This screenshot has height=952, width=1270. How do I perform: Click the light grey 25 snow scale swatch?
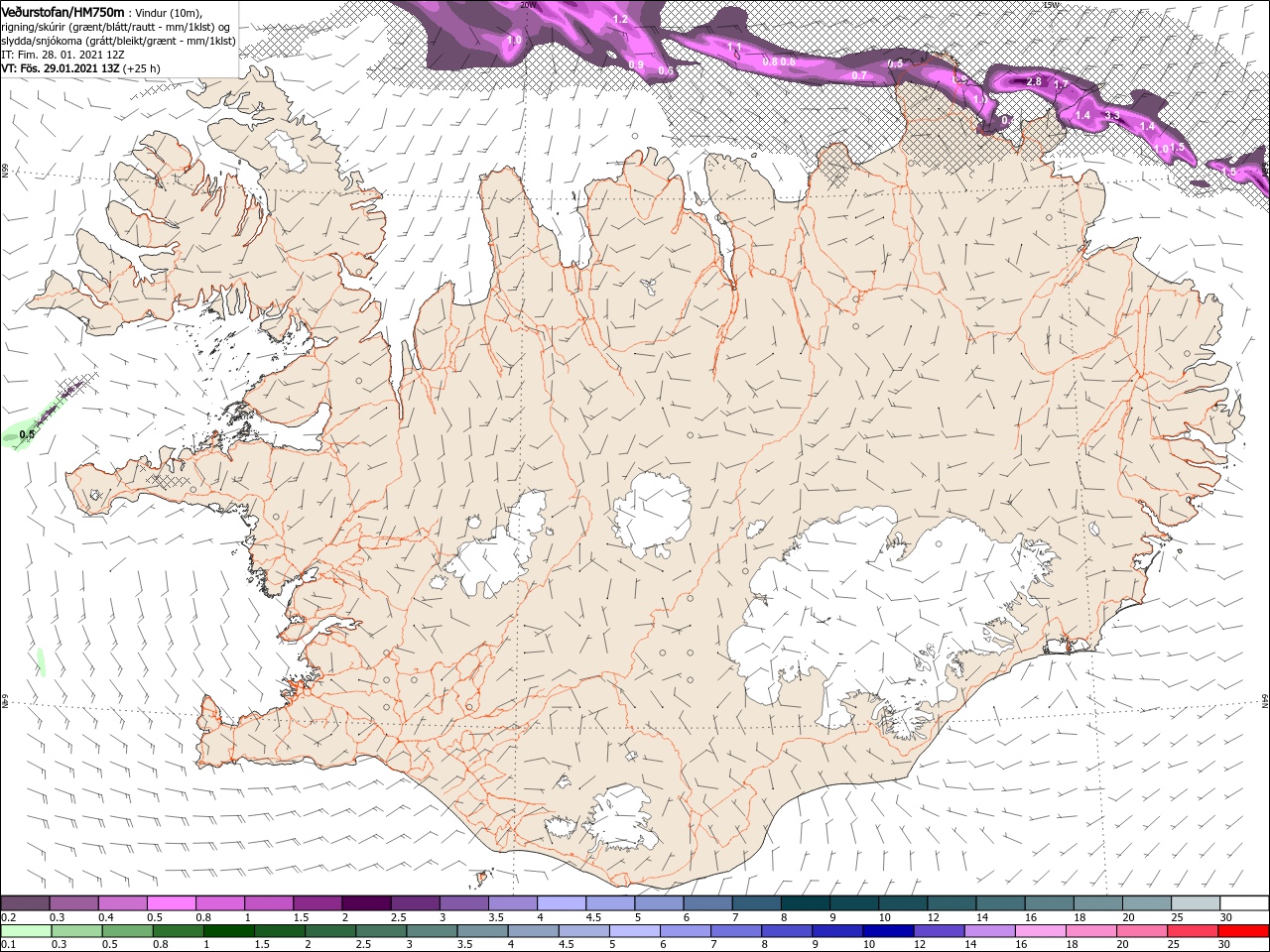point(1194,902)
